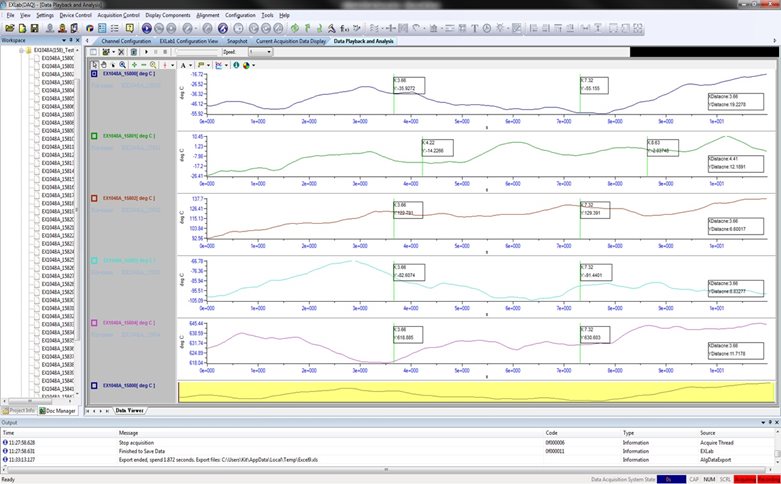The height and width of the screenshot is (484, 781).
Task: Click the info icon in graph toolbar
Action: [236, 65]
